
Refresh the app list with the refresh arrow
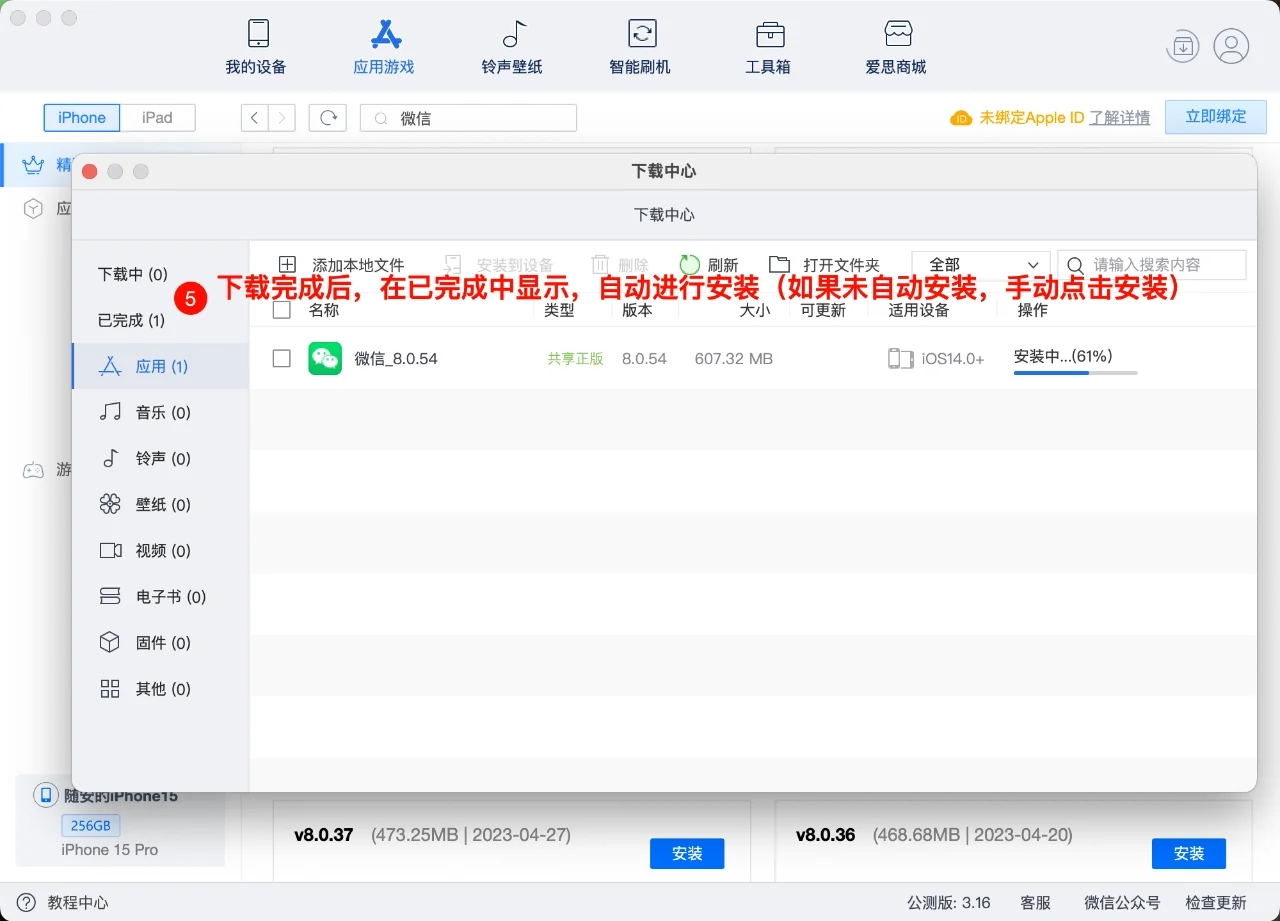[327, 117]
